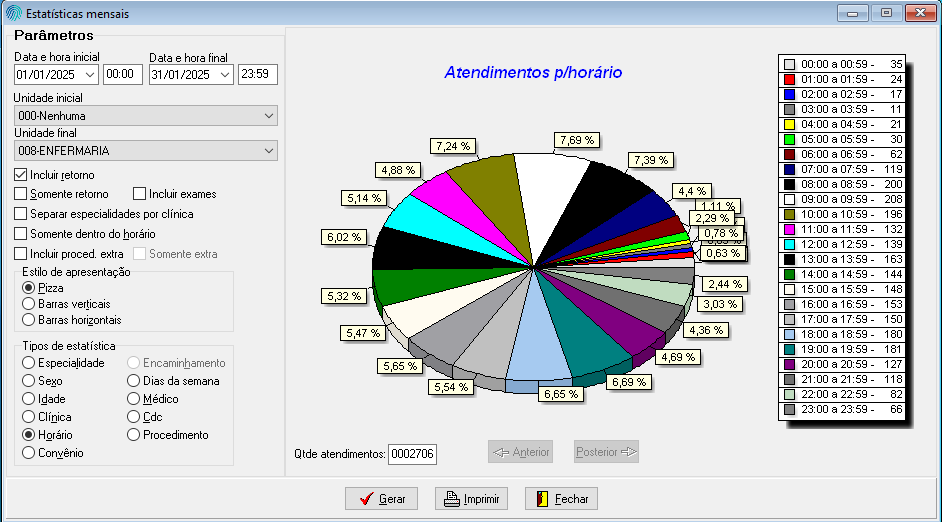Click the magenta legend swatch for 11:00 a 11:59
Screen dimensions: 942x522
[789, 229]
